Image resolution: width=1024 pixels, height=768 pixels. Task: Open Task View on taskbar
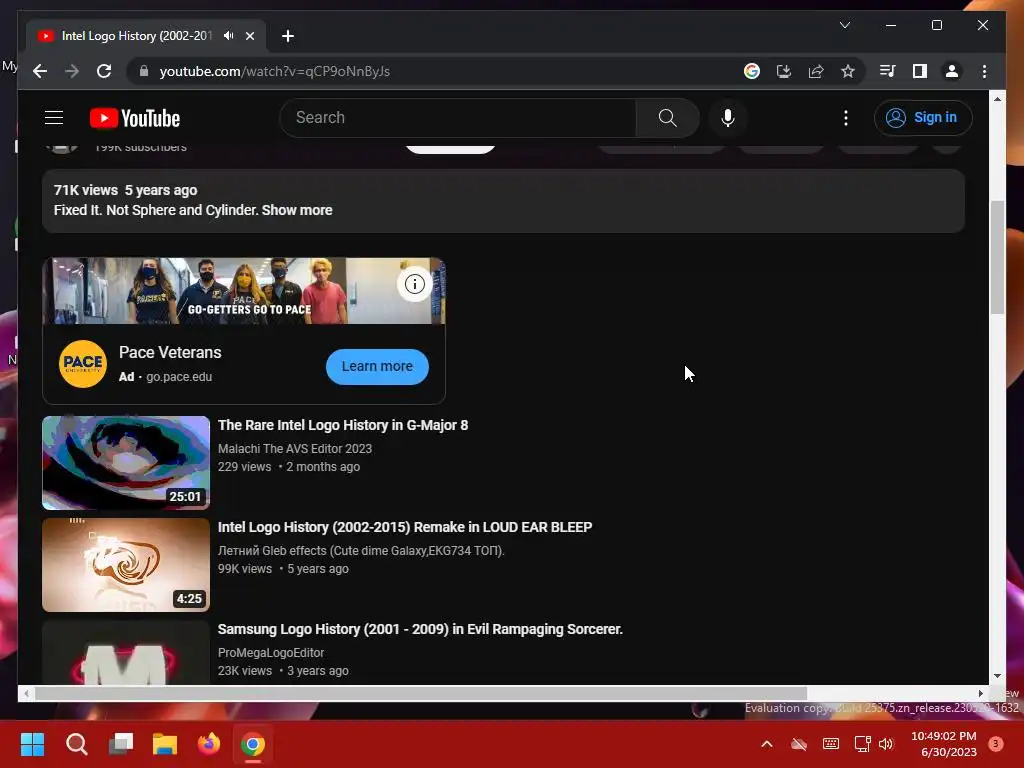(121, 744)
